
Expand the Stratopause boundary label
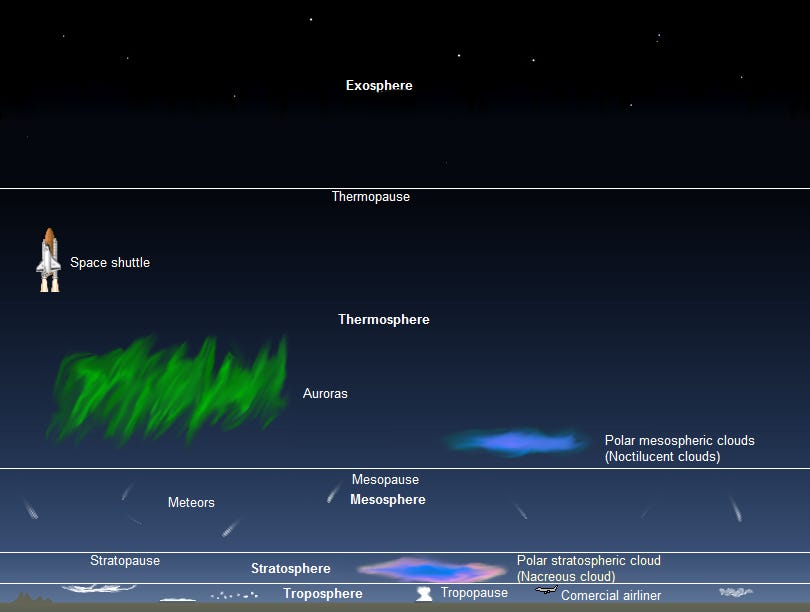pyautogui.click(x=124, y=560)
